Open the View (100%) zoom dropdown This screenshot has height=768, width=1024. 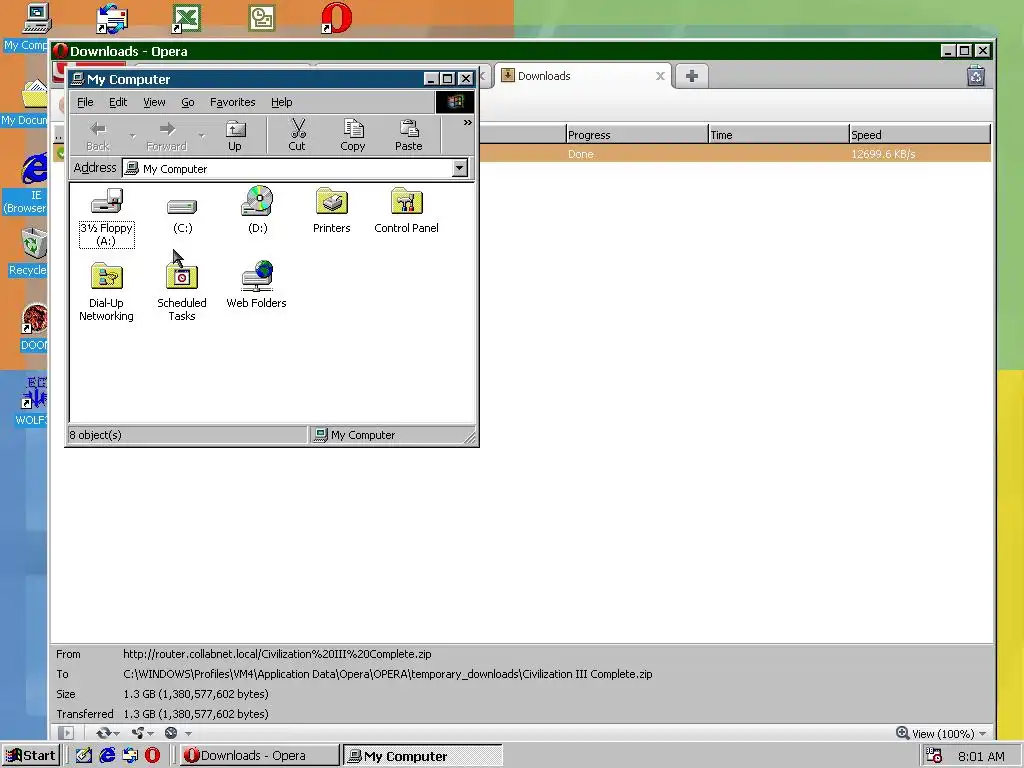[941, 733]
